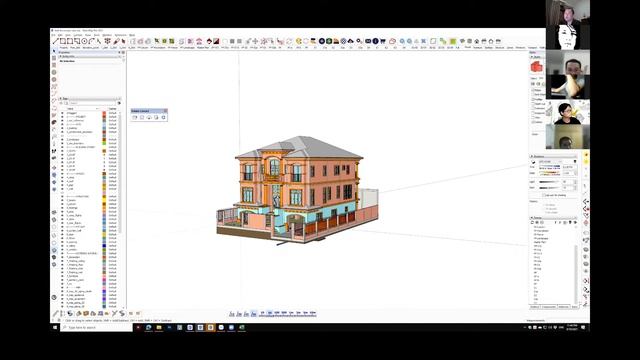This screenshot has height=360, width=640.
Task: Click the Tags panel search field
Action: (92, 103)
